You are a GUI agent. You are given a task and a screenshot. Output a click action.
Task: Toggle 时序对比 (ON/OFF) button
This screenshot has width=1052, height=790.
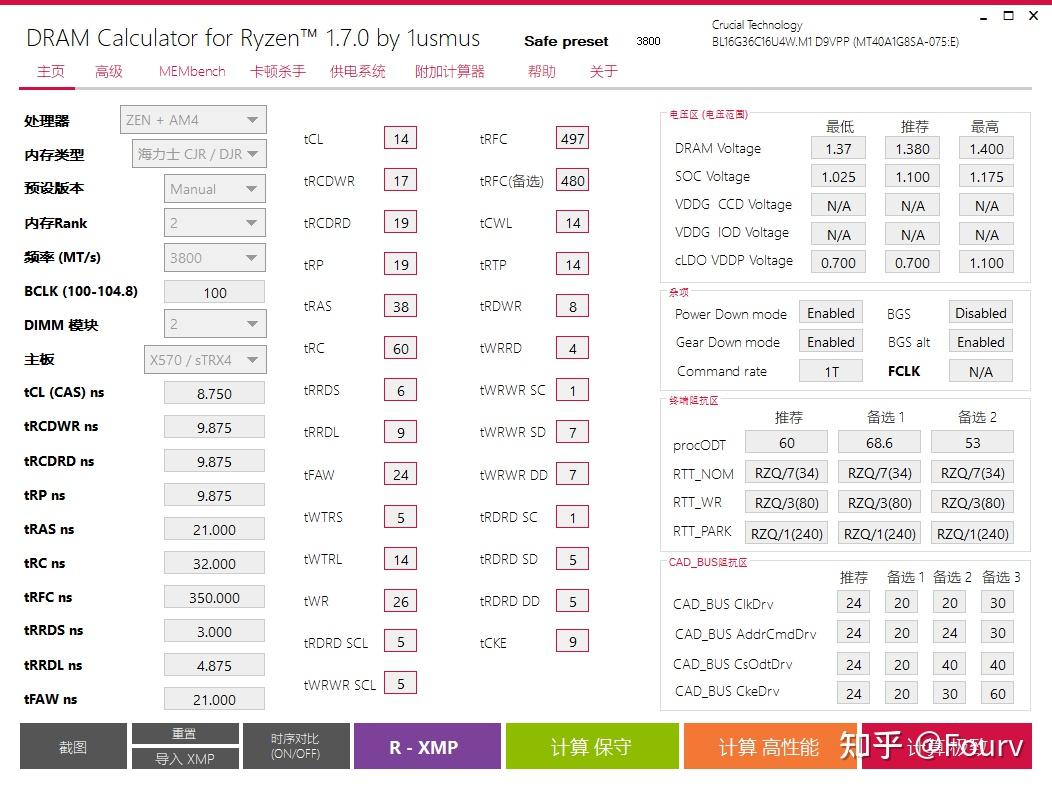coord(296,746)
